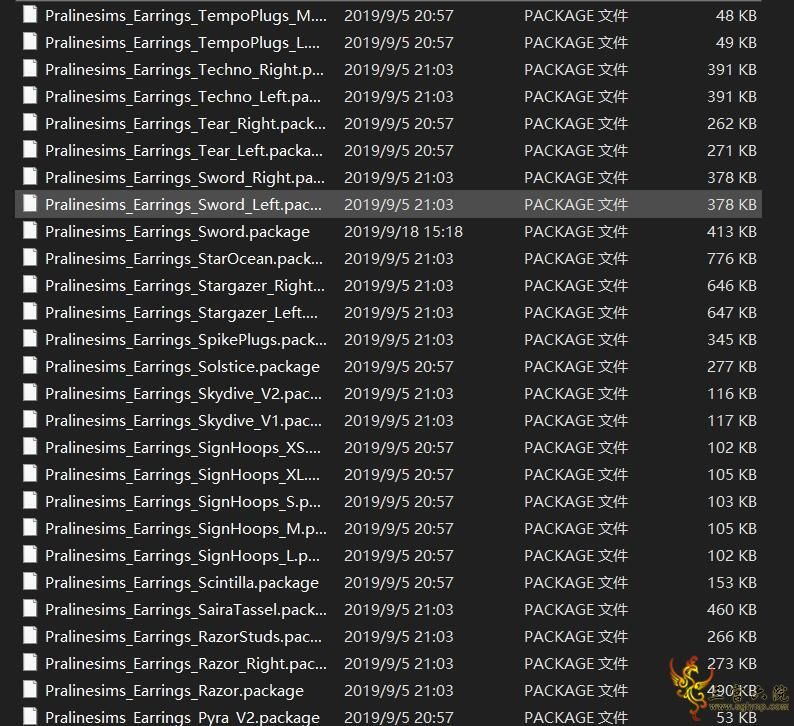Image resolution: width=794 pixels, height=726 pixels.
Task: Click the 647 KB size value
Action: (x=732, y=313)
